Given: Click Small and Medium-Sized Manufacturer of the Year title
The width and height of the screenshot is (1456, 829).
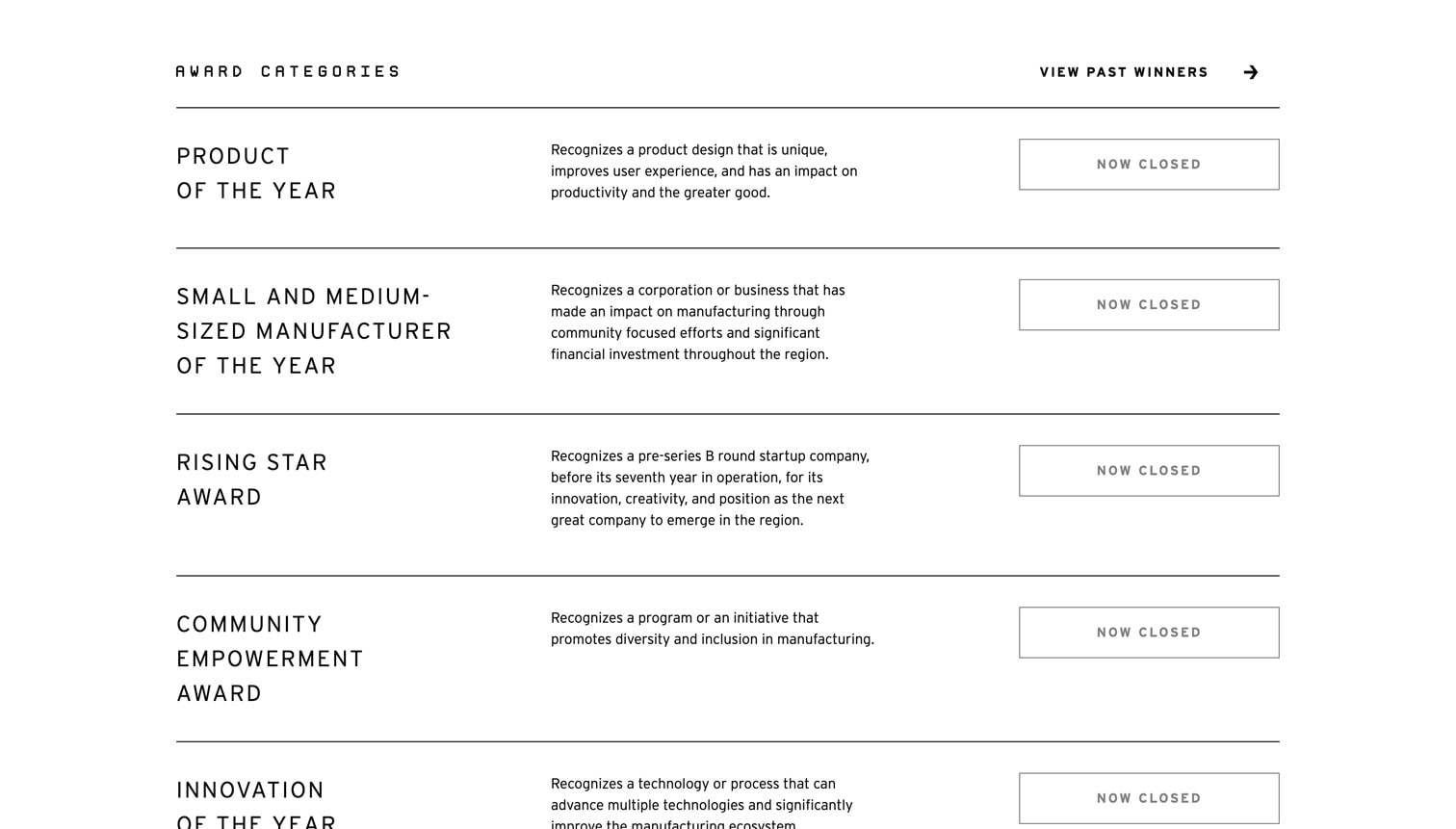Looking at the screenshot, I should [313, 331].
